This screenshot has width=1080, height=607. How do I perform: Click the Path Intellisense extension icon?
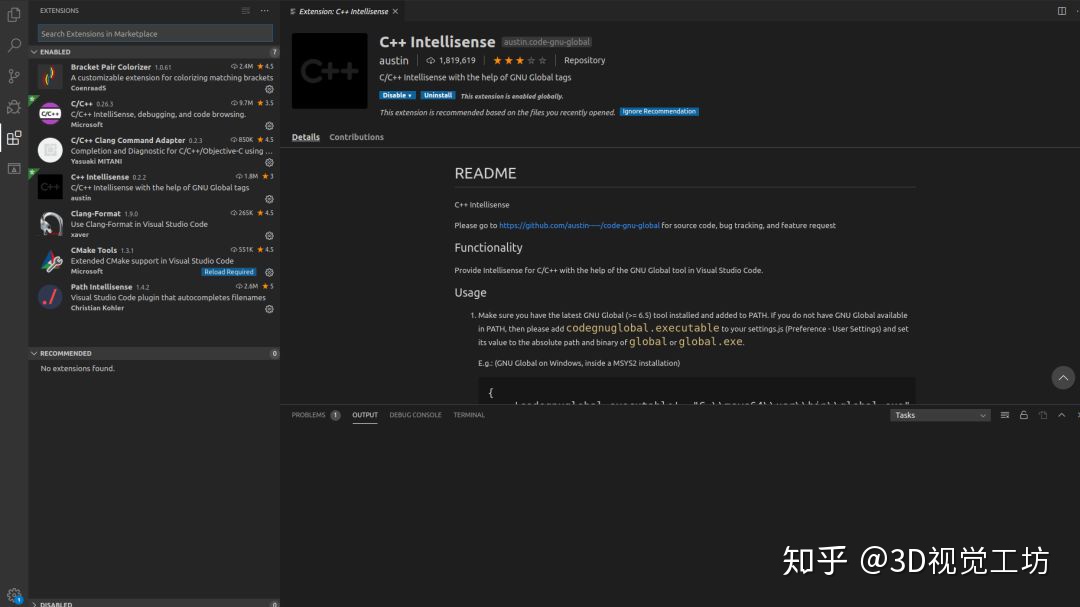[x=50, y=296]
